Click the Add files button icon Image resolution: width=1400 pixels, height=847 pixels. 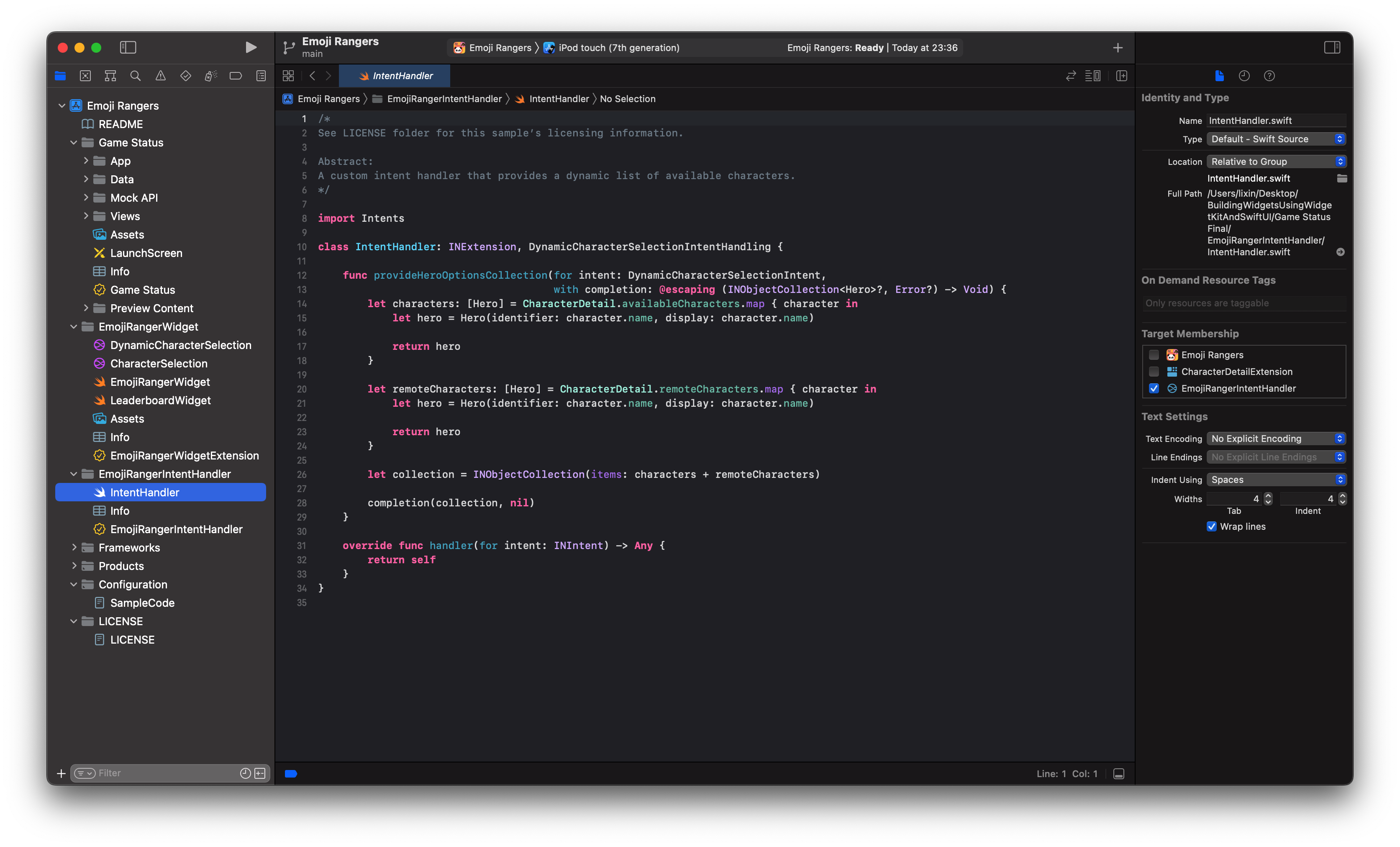(60, 773)
